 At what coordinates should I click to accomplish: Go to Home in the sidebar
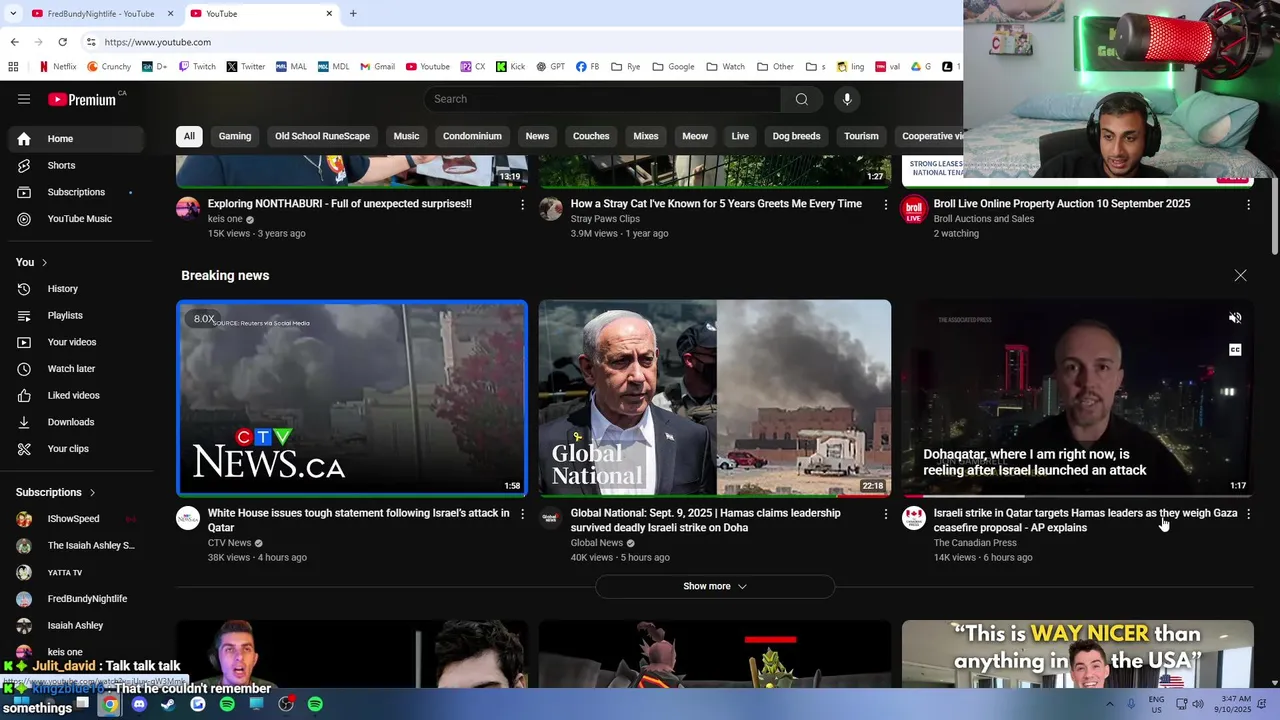point(76,139)
